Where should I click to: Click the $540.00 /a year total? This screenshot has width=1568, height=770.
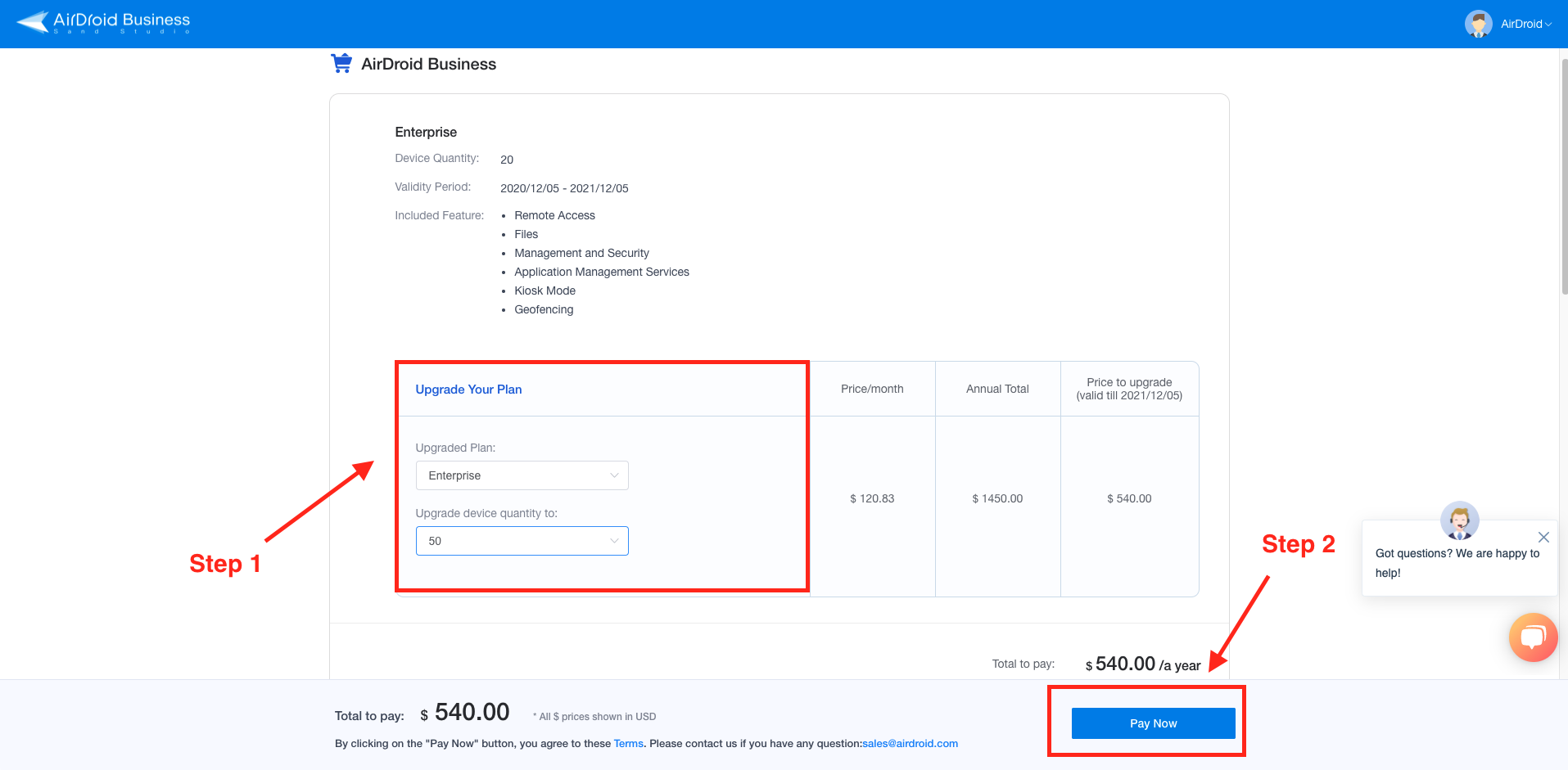click(1143, 664)
